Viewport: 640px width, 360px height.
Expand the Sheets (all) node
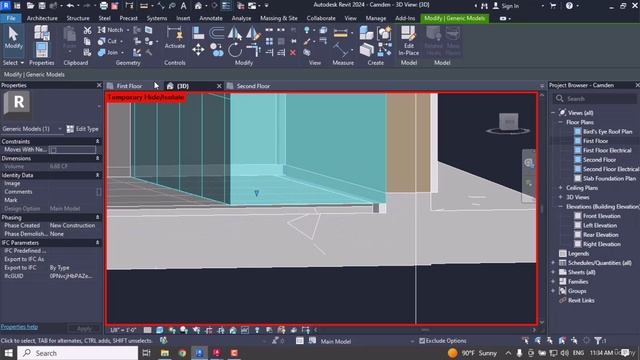pyautogui.click(x=553, y=272)
